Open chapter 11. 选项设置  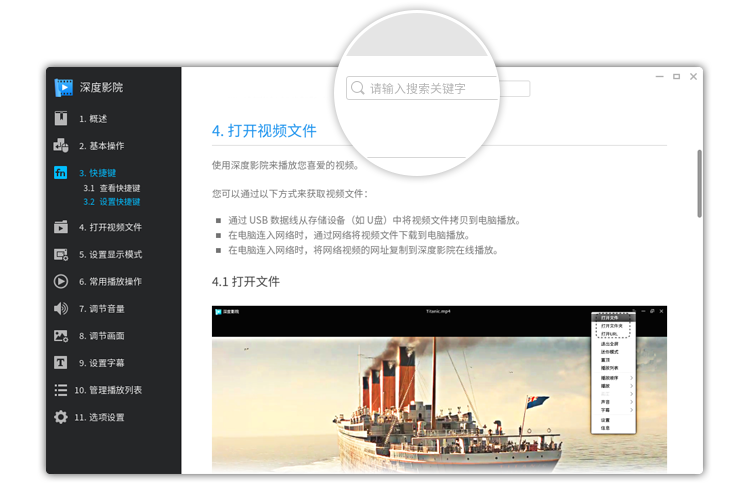click(99, 417)
